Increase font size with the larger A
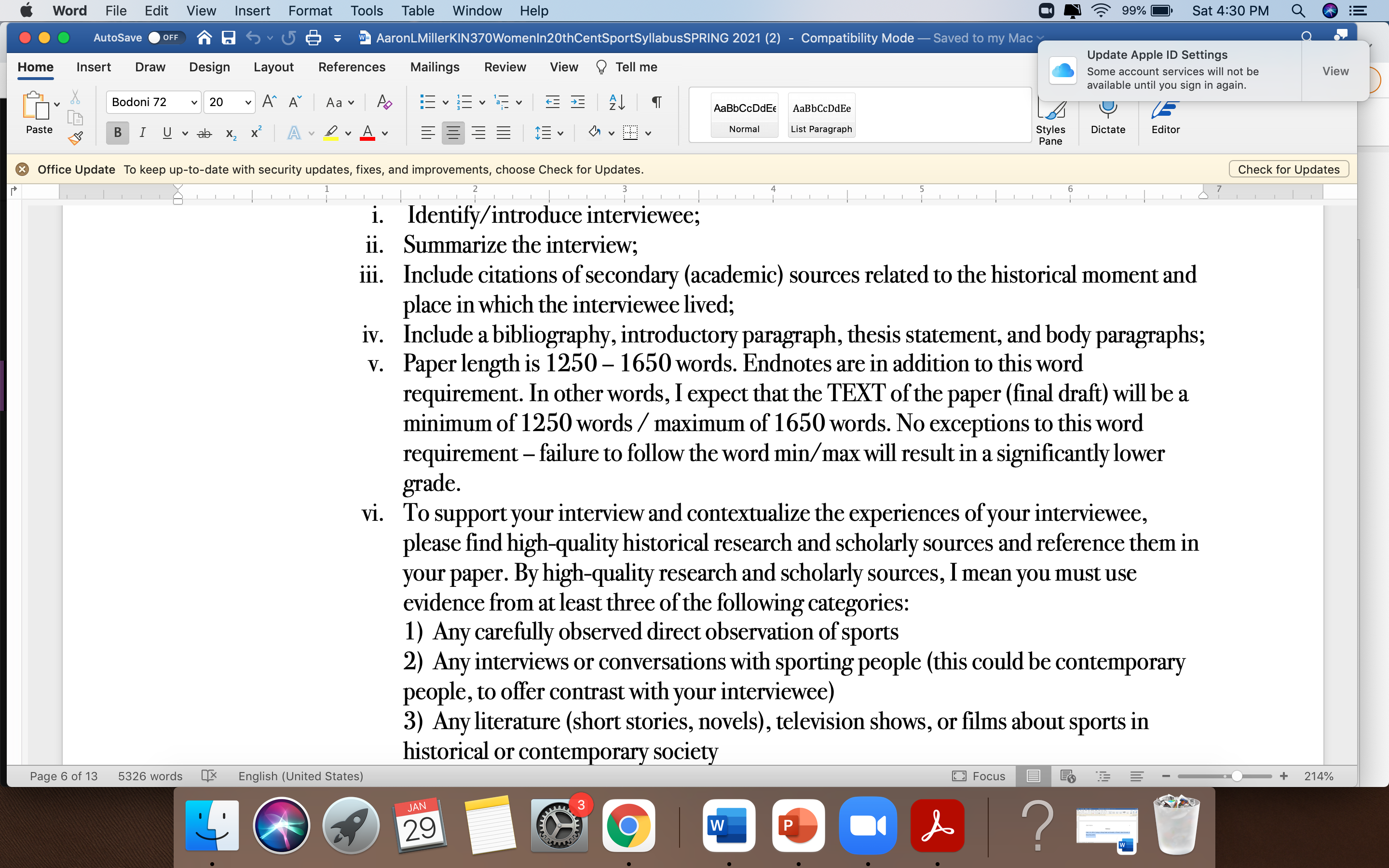Image resolution: width=1389 pixels, height=868 pixels. pyautogui.click(x=269, y=102)
